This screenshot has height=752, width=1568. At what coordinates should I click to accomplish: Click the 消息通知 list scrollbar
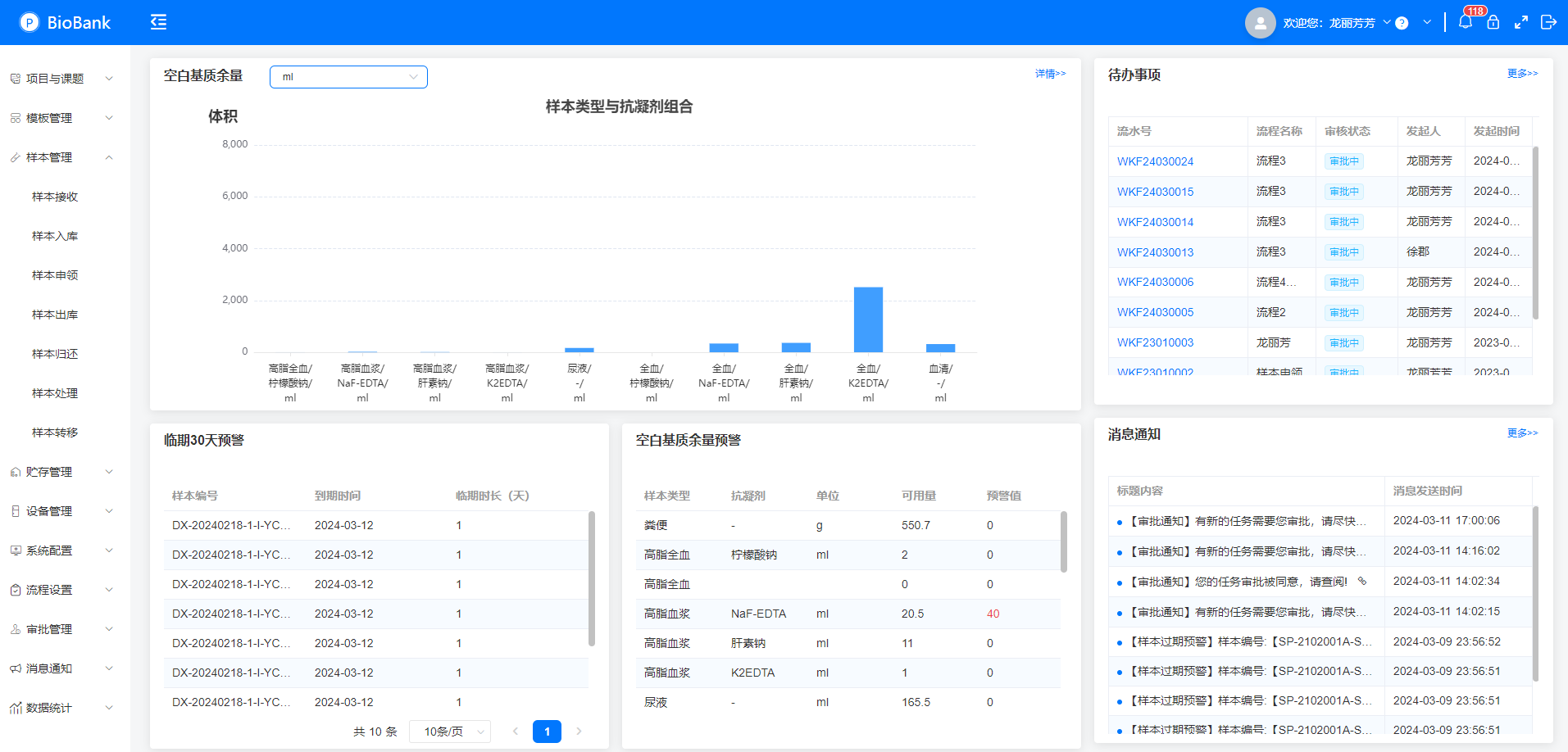point(1535,594)
